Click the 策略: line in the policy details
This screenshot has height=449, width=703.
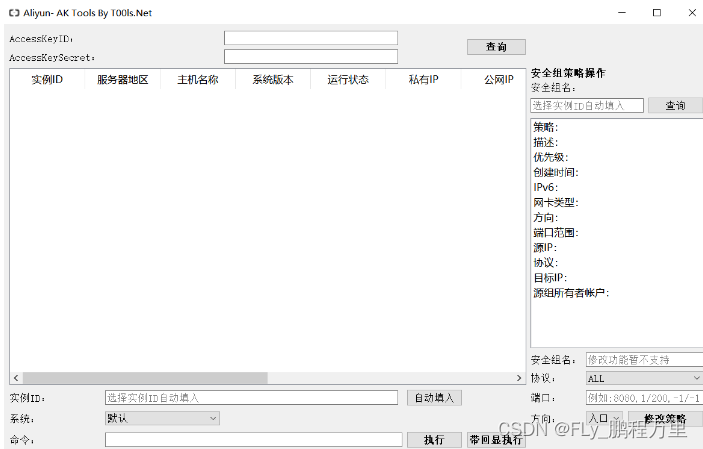[x=545, y=127]
